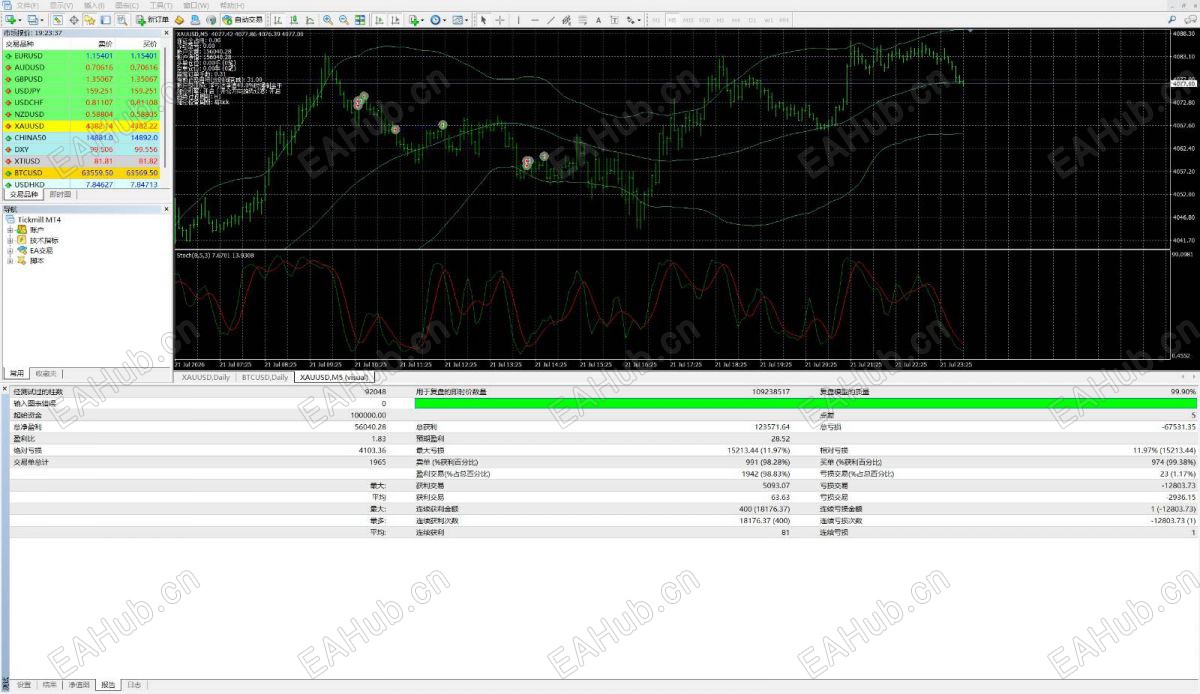Click the zoom out magnifier icon
The width and height of the screenshot is (1200, 694).
343,20
